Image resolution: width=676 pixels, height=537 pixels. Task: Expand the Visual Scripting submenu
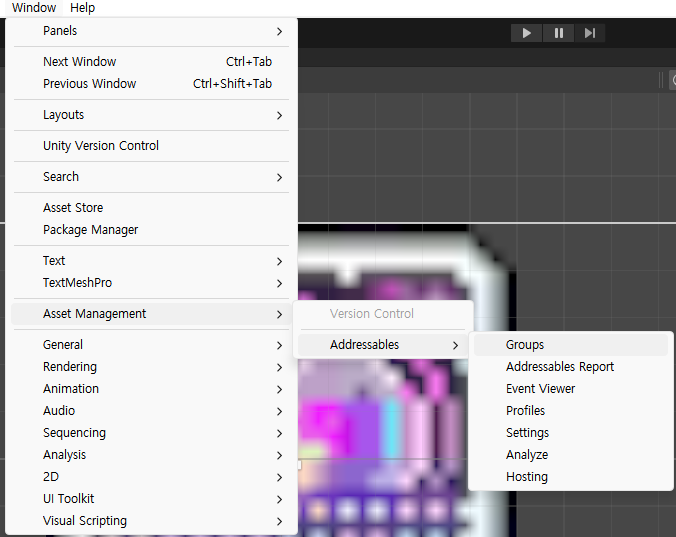[x=151, y=521]
